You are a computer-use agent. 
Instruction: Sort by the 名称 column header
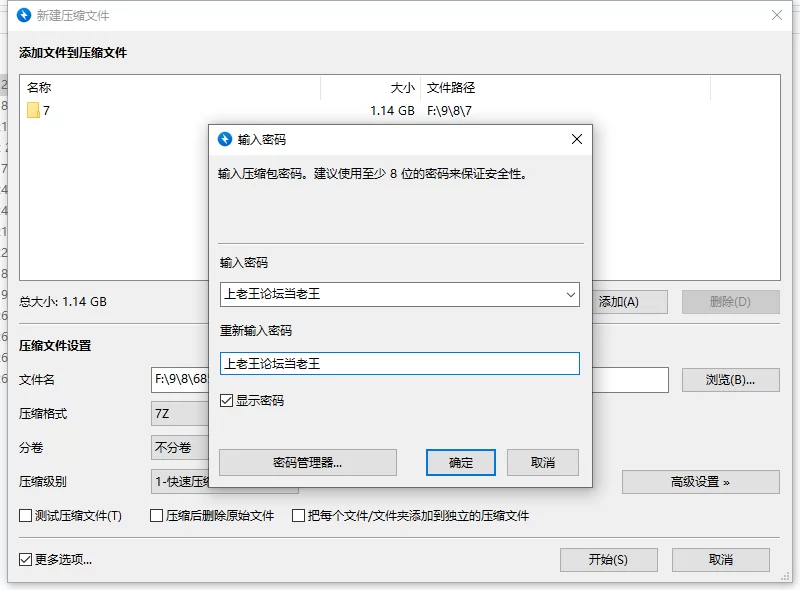[x=170, y=88]
